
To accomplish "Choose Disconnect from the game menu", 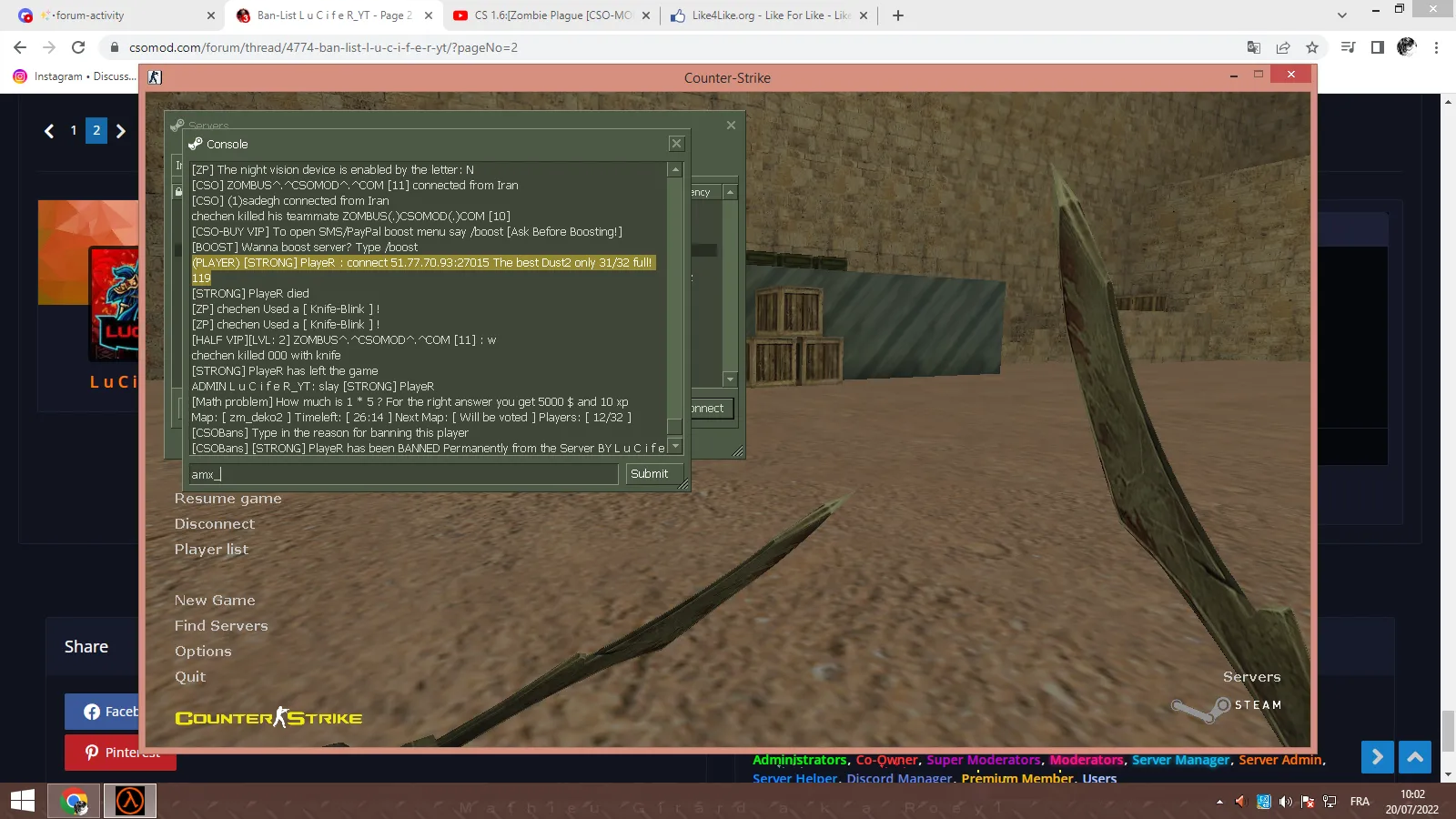I will pos(215,524).
